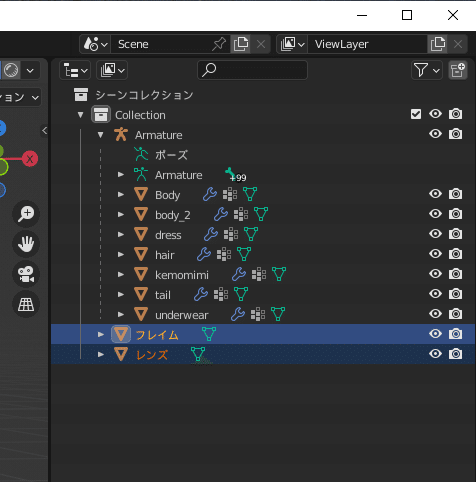Click the kemomimi mesh data icon

[x=279, y=274]
